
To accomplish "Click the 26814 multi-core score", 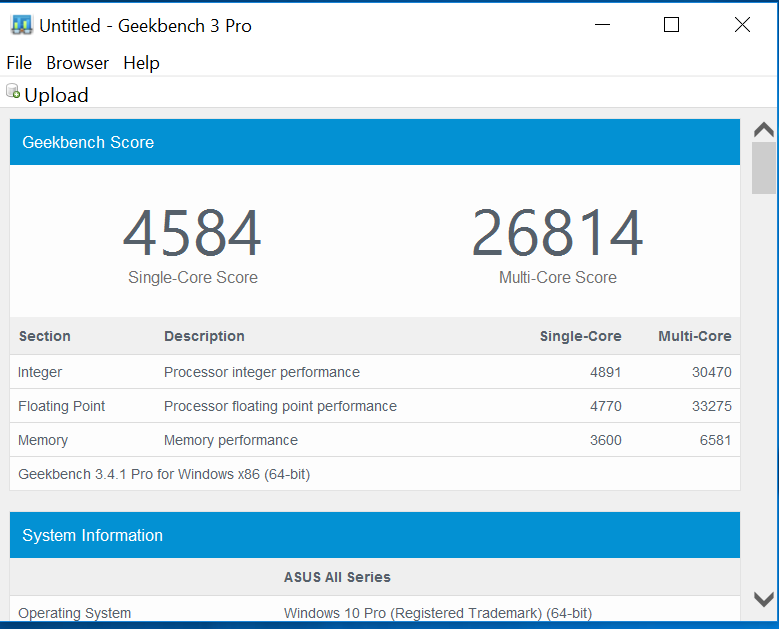I will coord(557,234).
